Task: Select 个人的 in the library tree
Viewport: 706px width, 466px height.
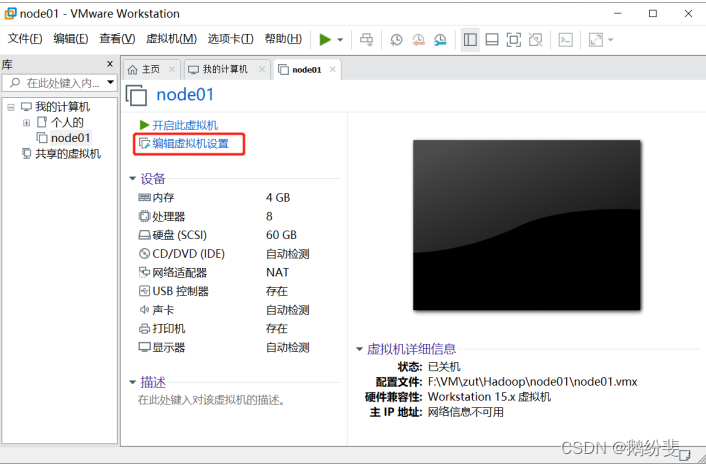Action: coord(67,122)
